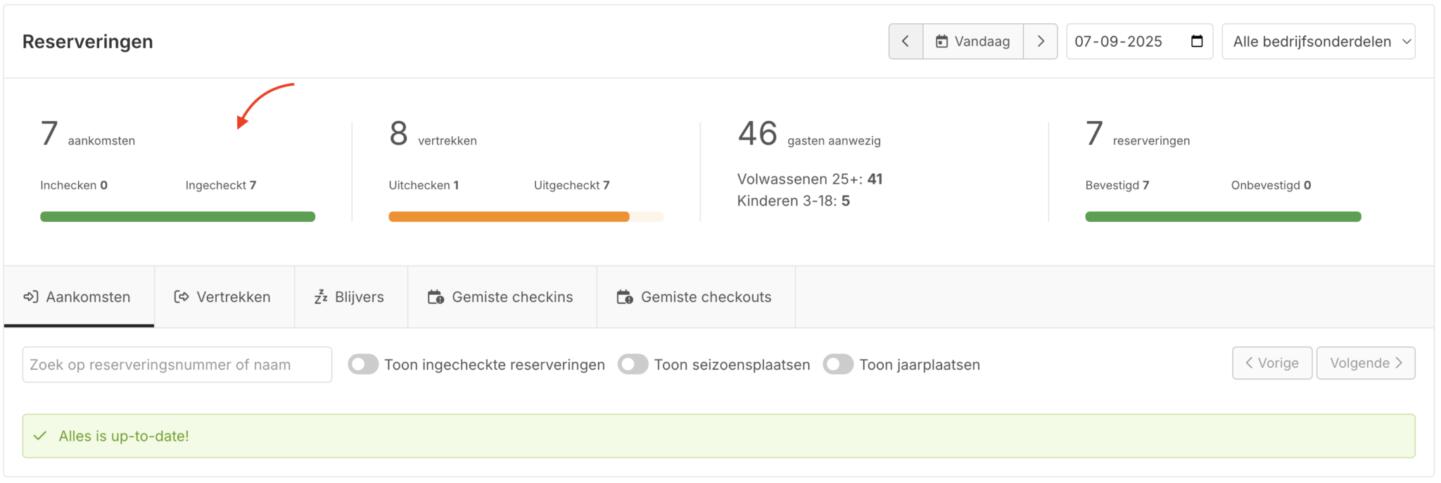The width and height of the screenshot is (1441, 483).
Task: Click the Gemiste checkouts calendar icon
Action: (x=624, y=297)
